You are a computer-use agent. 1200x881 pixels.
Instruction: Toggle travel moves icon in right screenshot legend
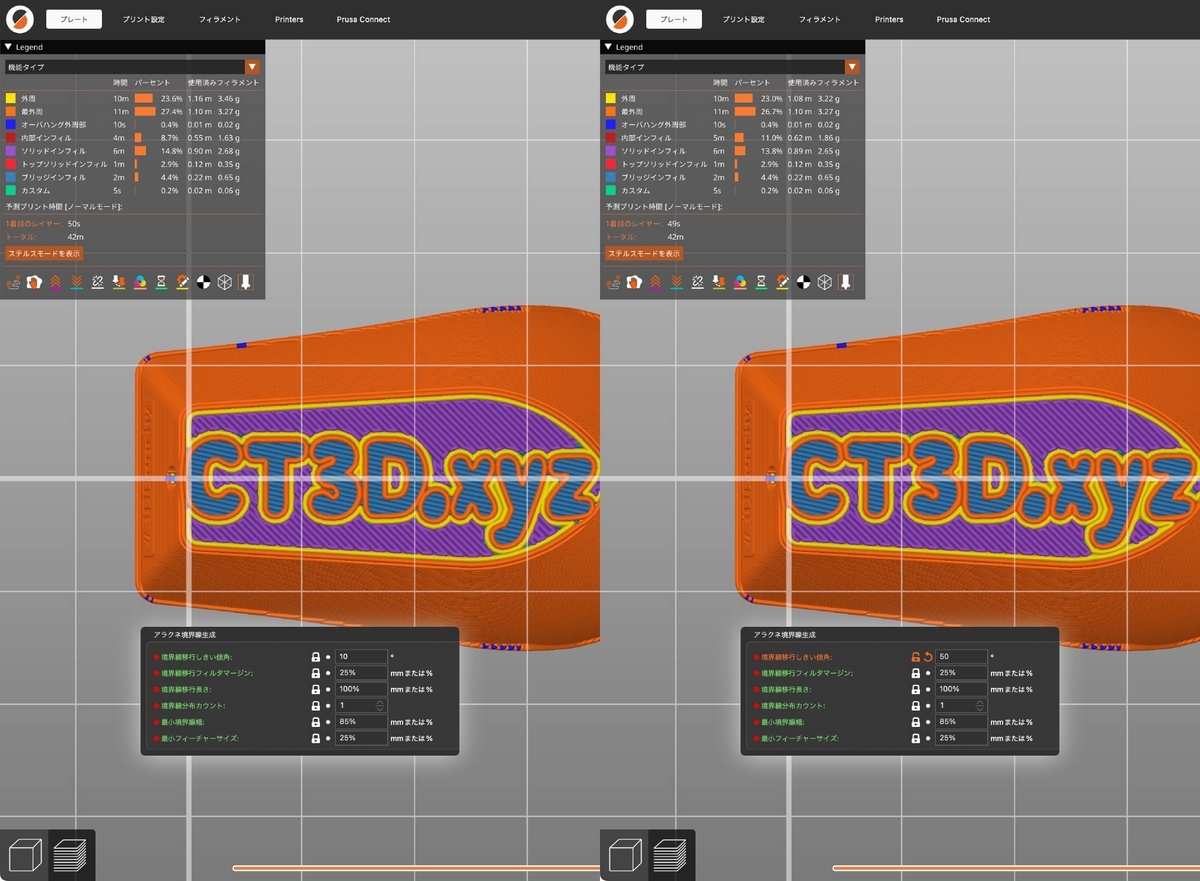(613, 282)
